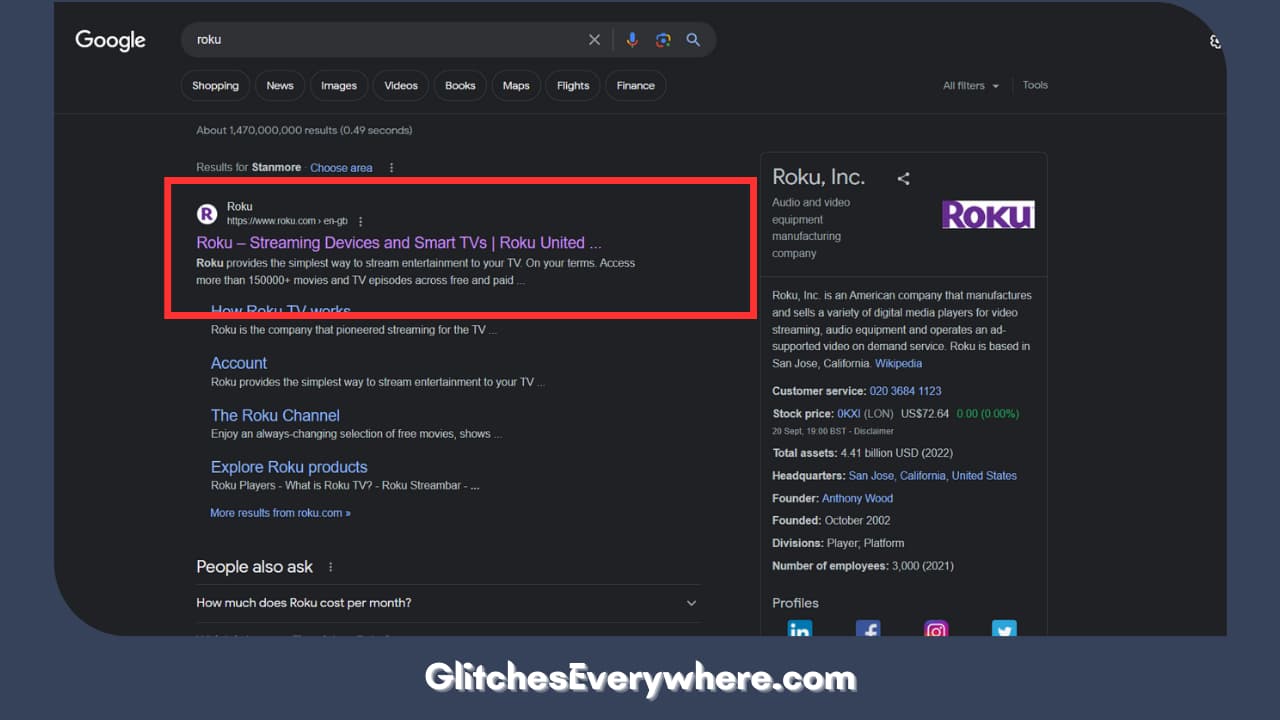Image resolution: width=1280 pixels, height=720 pixels.
Task: Submit search with the magnifier icon
Action: click(x=693, y=40)
